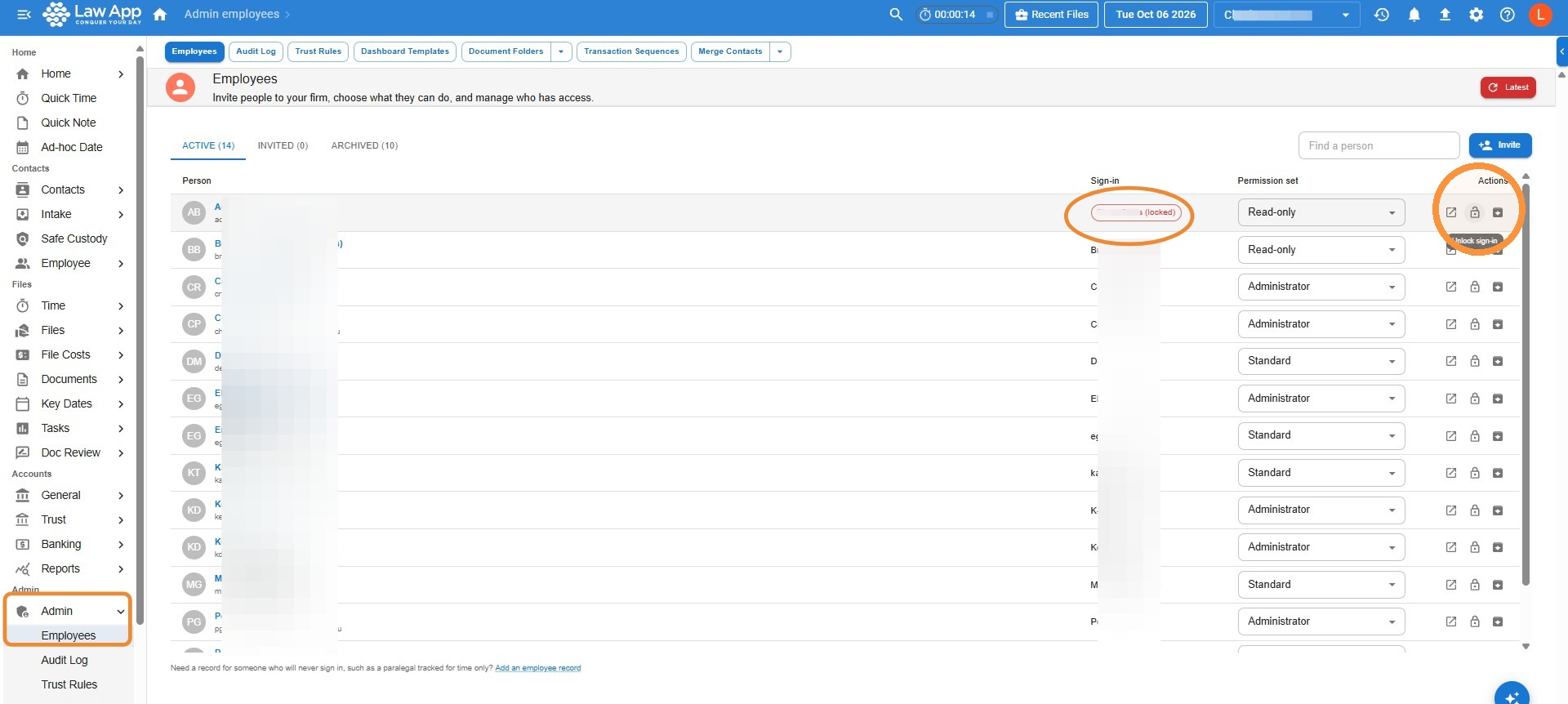Open edit icon for the AB row
Viewport: 1568px width, 704px height.
pos(1451,212)
